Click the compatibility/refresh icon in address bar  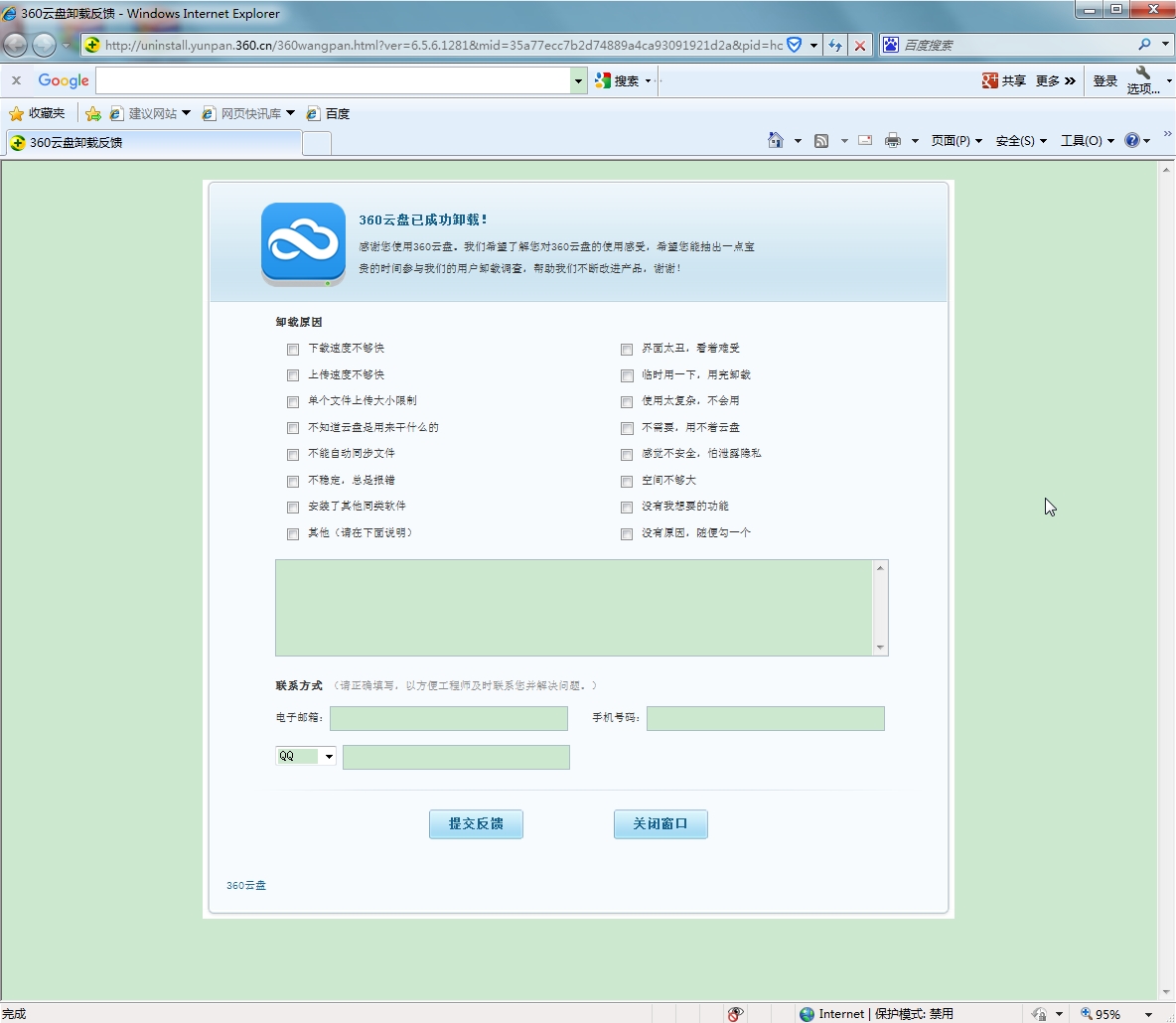tap(834, 45)
